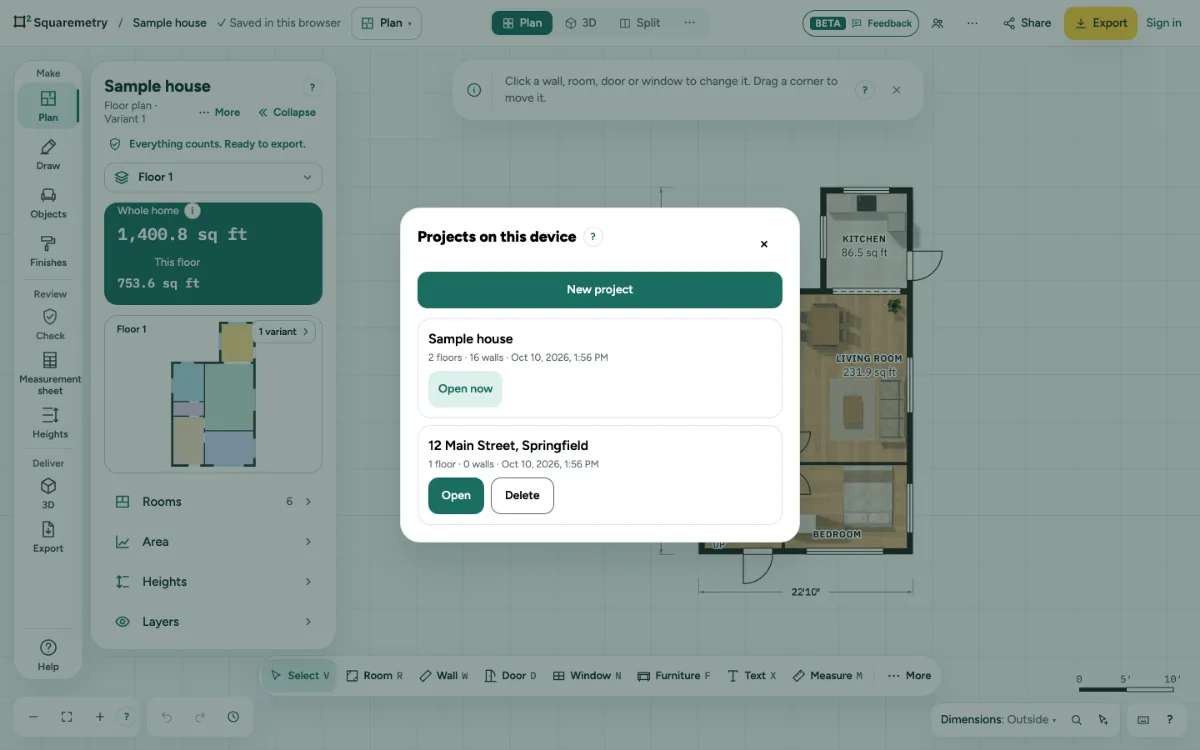
Task: Open the 3D deliver icon in sidebar
Action: pos(48,494)
